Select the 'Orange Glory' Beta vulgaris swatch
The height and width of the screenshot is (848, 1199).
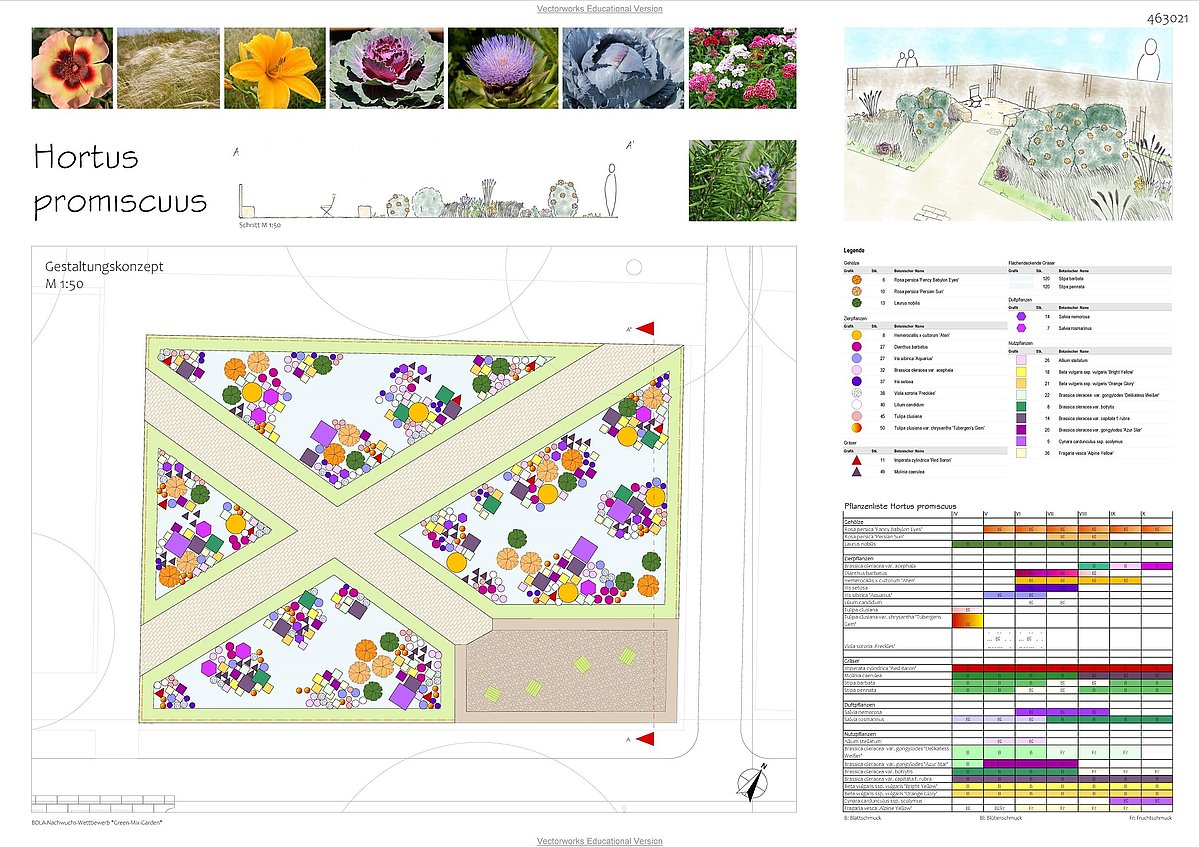tap(1021, 383)
